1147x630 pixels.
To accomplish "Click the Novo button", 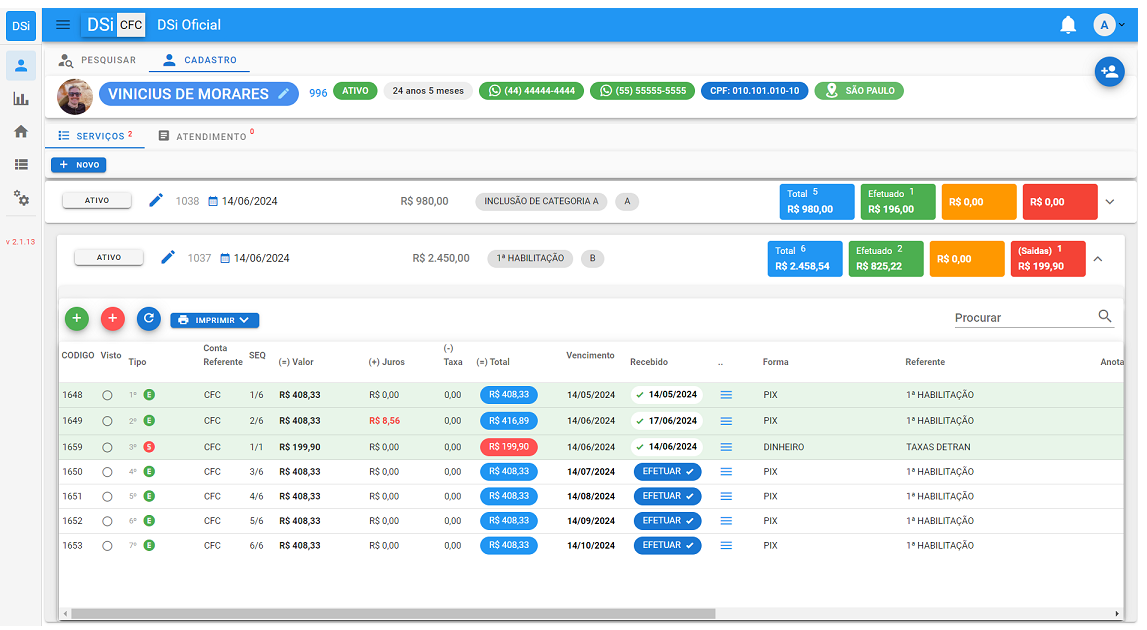I will pyautogui.click(x=78, y=165).
